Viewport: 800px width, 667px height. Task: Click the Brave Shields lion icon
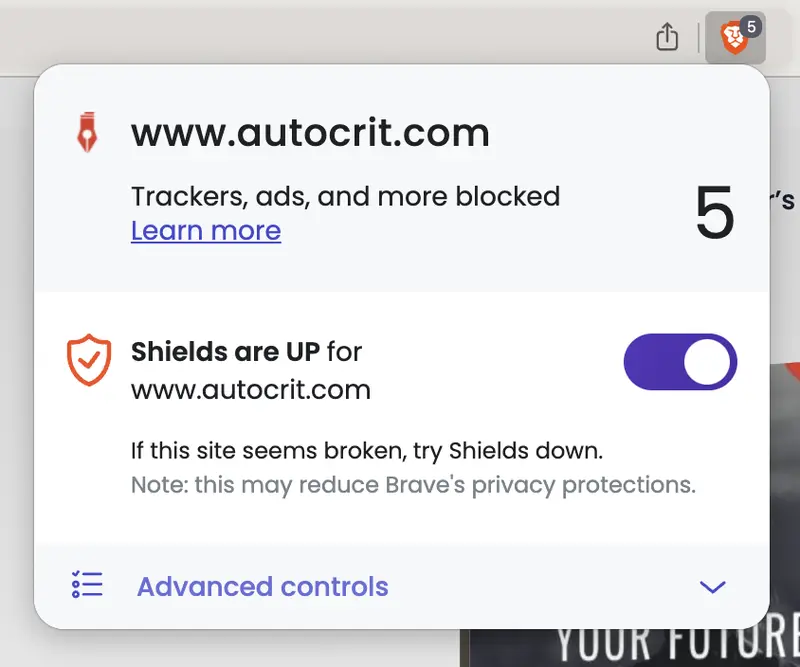pos(732,40)
